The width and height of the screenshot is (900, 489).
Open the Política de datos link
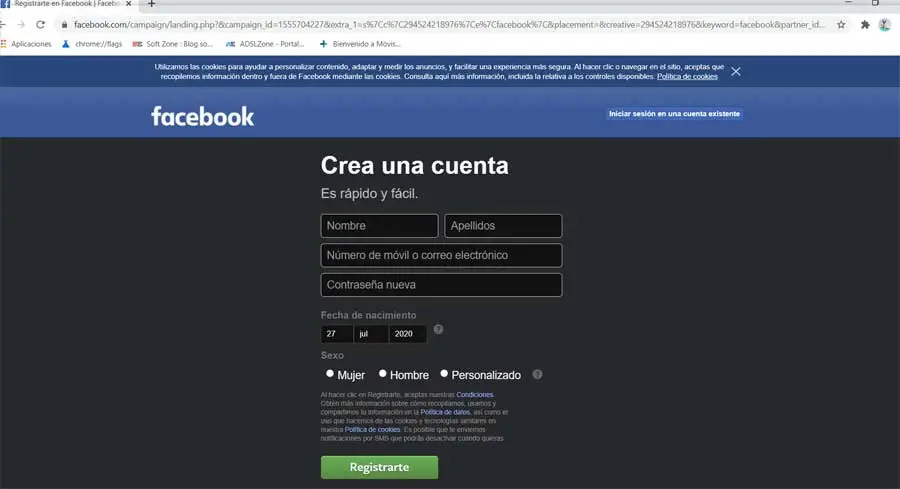coord(445,412)
